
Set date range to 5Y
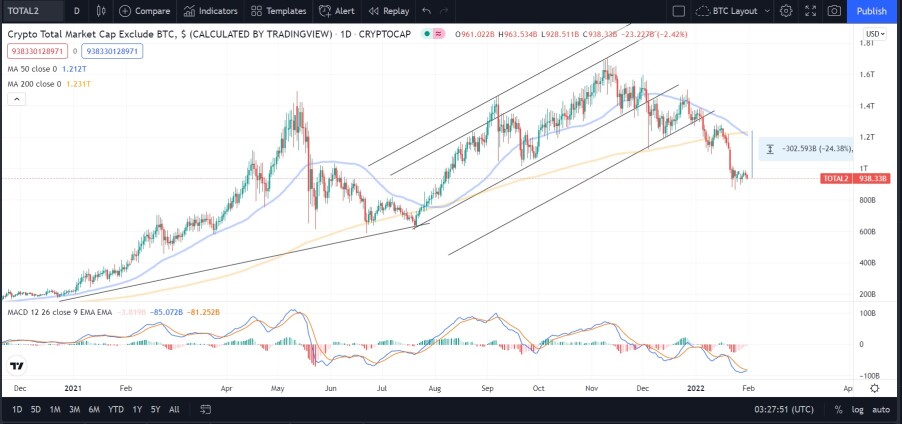pos(155,410)
